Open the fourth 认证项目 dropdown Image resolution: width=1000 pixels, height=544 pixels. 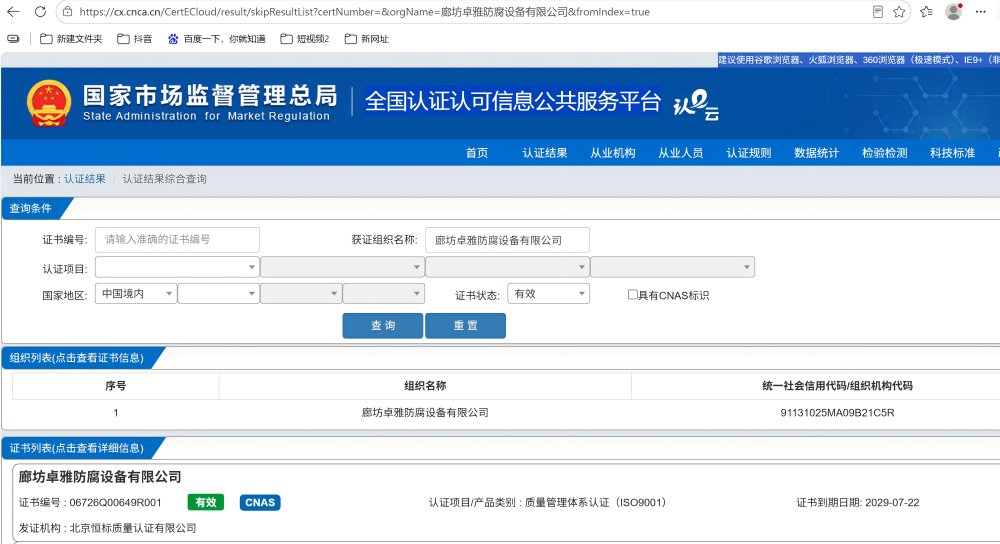(673, 267)
